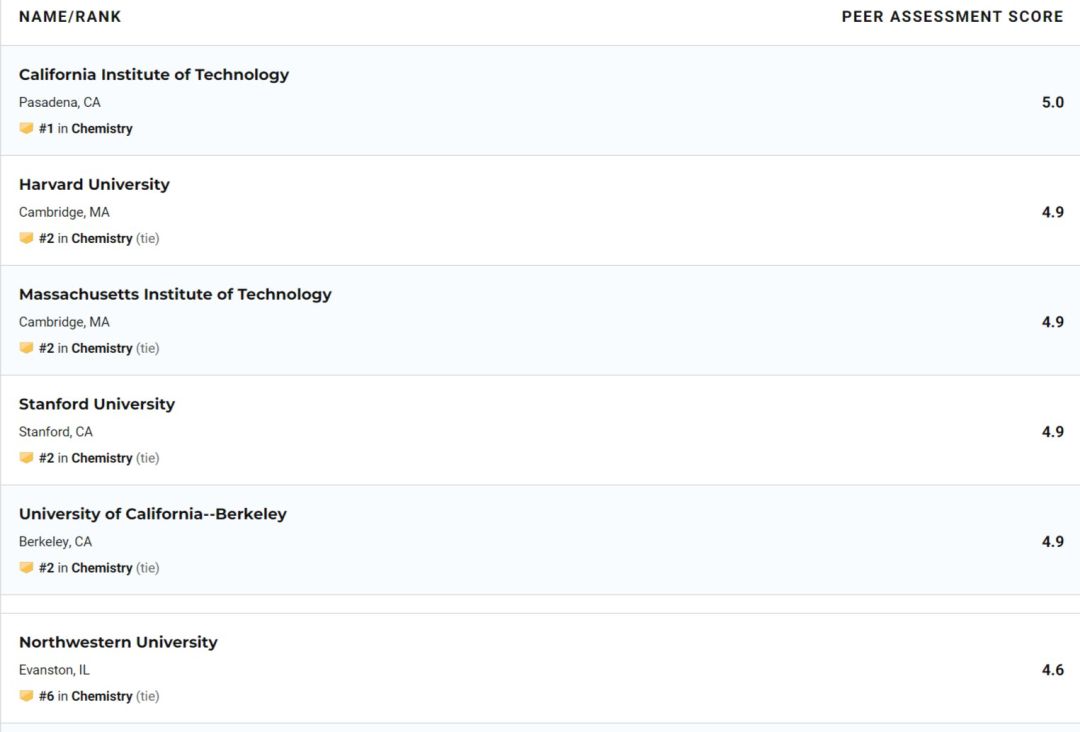Click the Name/Rank column header
Viewport: 1080px width, 732px height.
[x=70, y=17]
